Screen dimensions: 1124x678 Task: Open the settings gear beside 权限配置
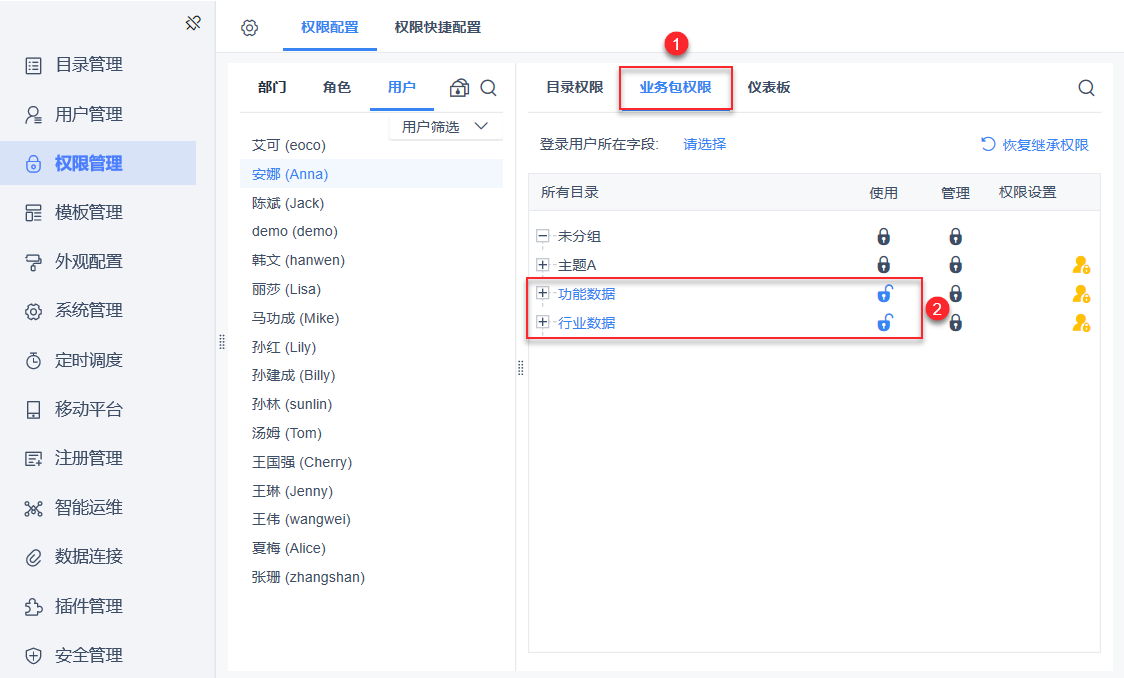point(250,28)
